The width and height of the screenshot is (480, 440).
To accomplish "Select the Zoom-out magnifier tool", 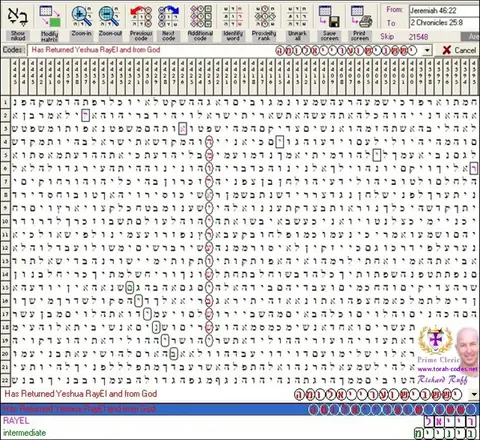I will 110,21.
